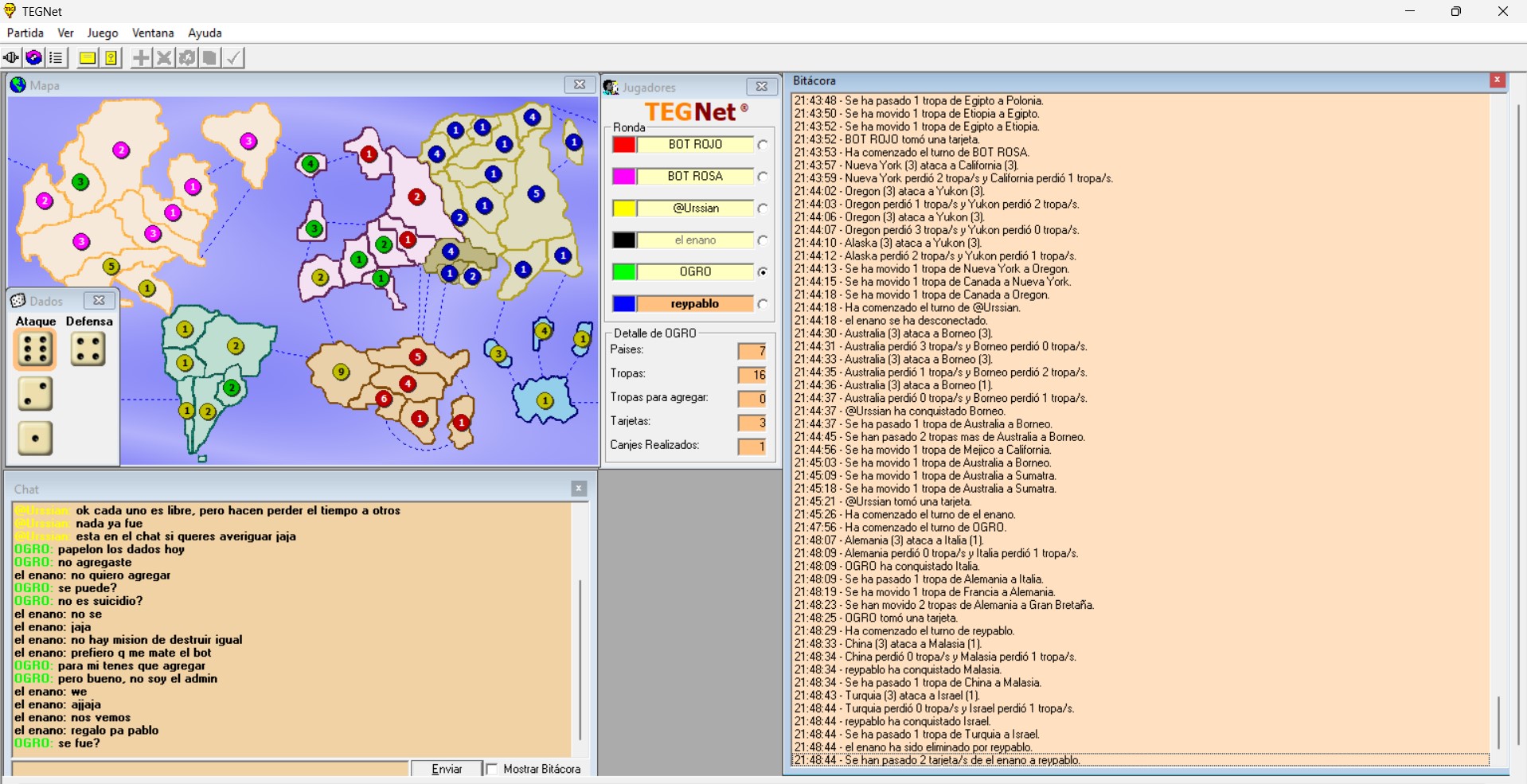The height and width of the screenshot is (784, 1527).
Task: Close the Jugadores panel
Action: point(762,87)
